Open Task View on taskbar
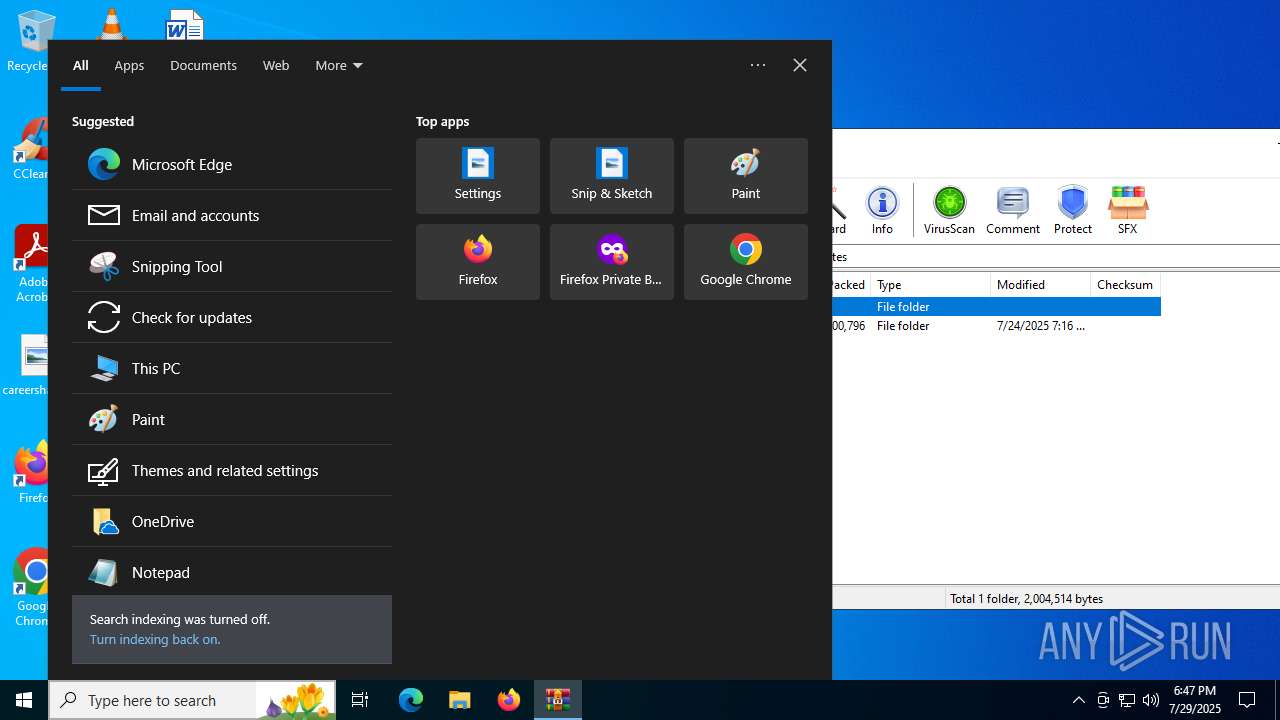This screenshot has height=720, width=1280. click(360, 700)
